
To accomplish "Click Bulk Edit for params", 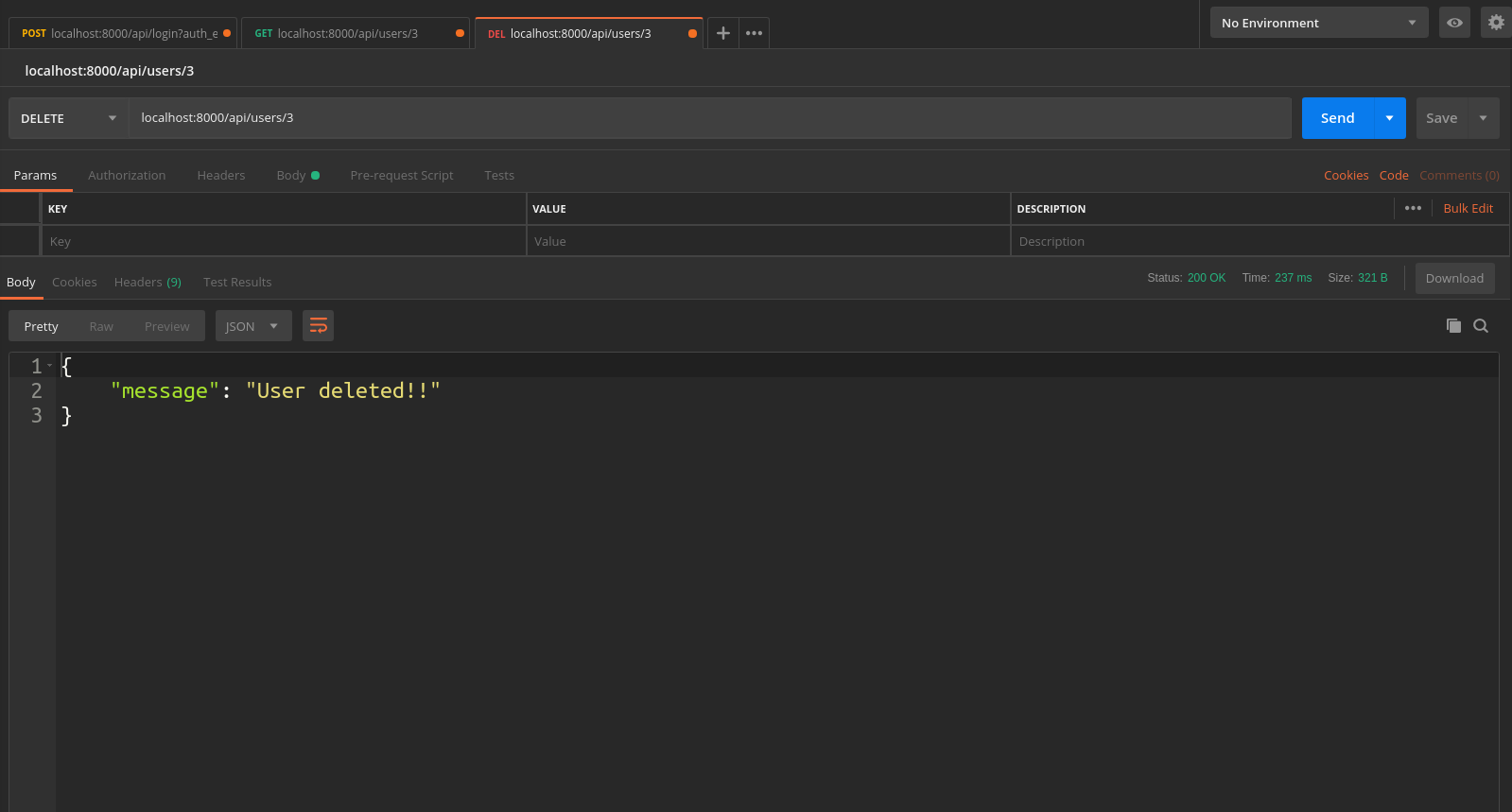I will pos(1469,208).
